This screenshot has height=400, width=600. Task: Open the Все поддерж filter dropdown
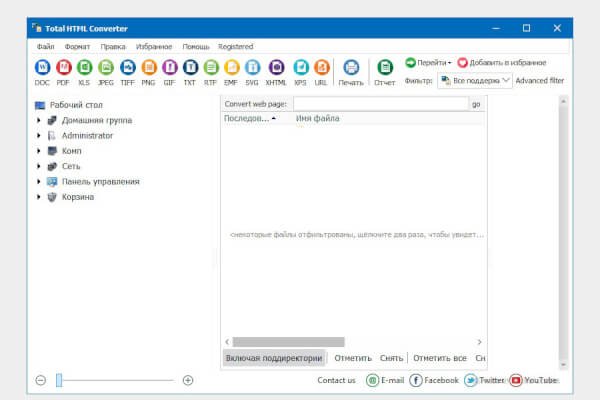click(475, 80)
